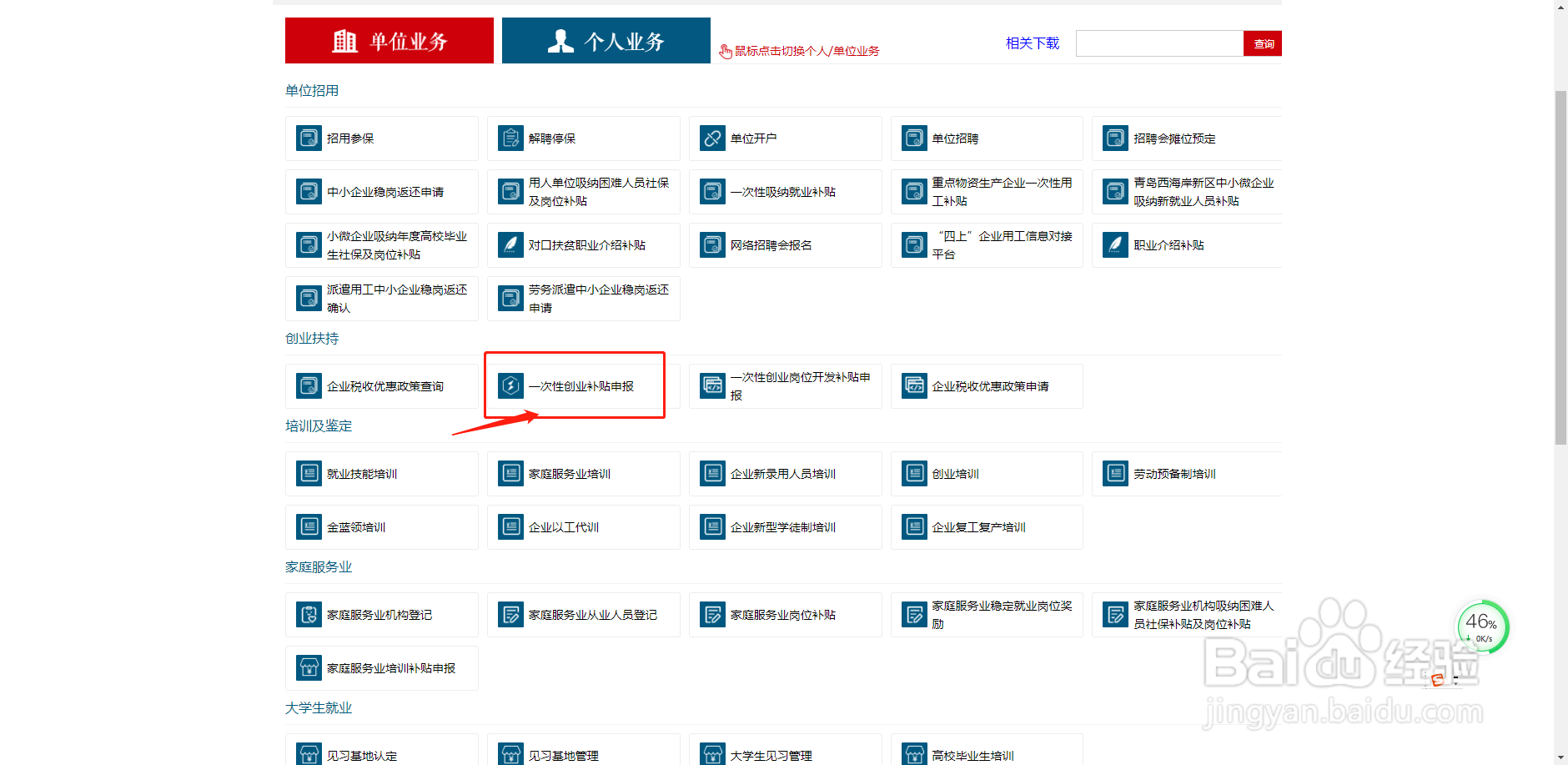Click the 单位开户 link icon

click(712, 138)
